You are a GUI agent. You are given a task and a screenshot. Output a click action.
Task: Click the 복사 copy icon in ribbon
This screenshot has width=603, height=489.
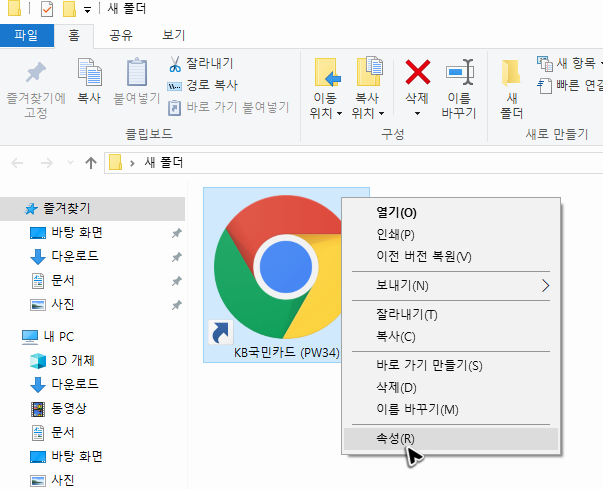[90, 72]
